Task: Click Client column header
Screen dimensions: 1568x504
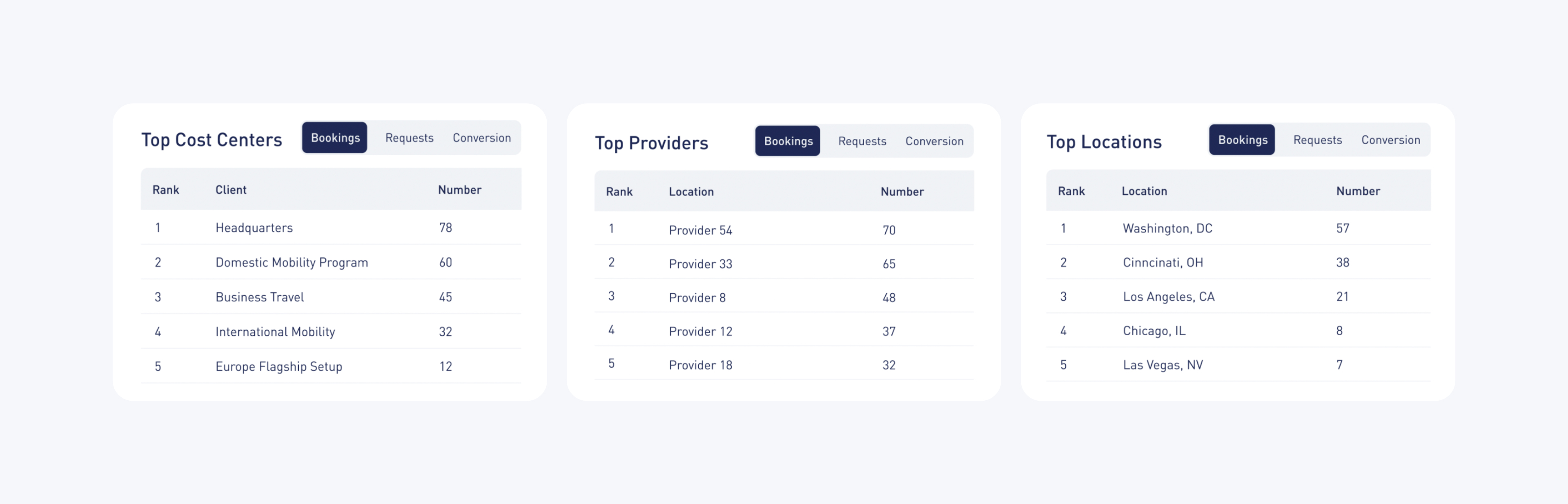Action: click(x=231, y=190)
